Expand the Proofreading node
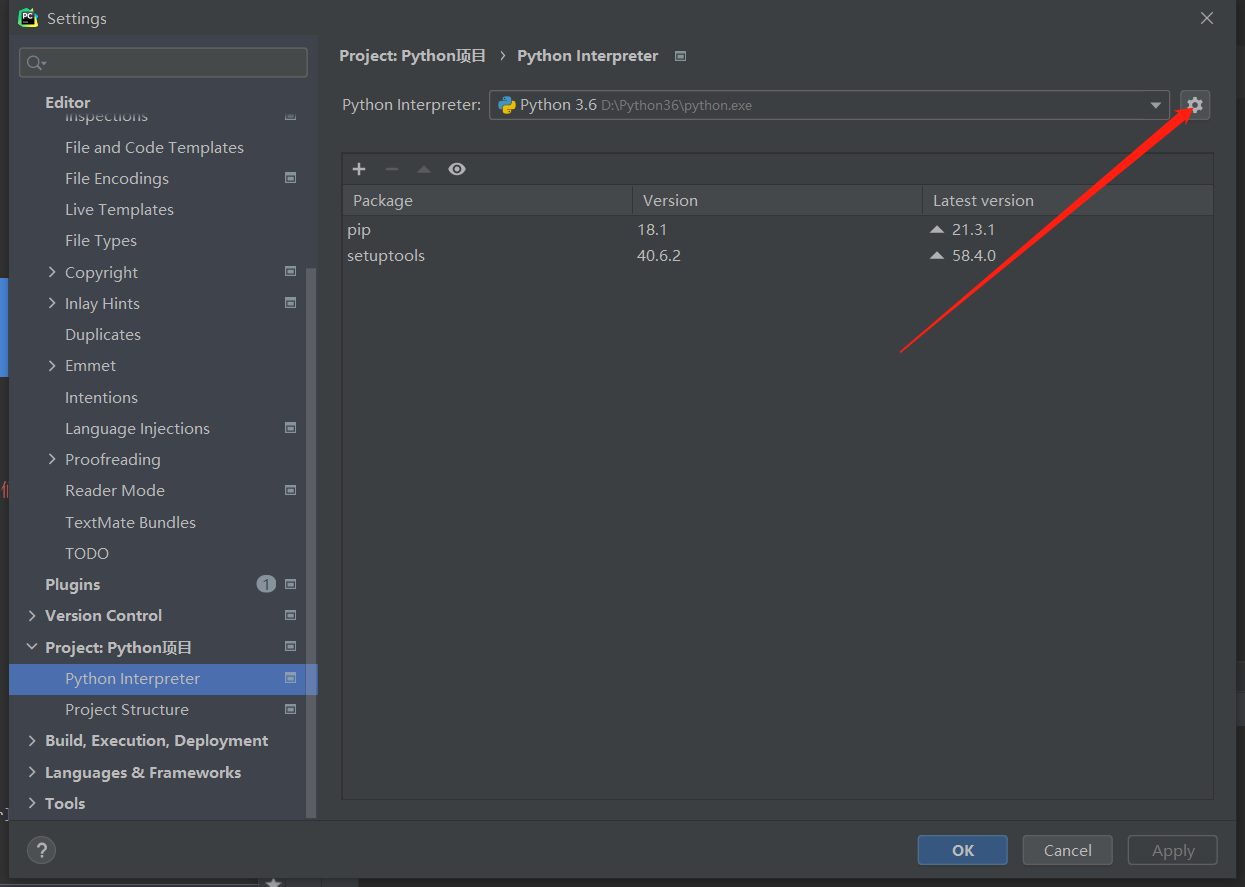Image resolution: width=1245 pixels, height=887 pixels. coord(52,459)
